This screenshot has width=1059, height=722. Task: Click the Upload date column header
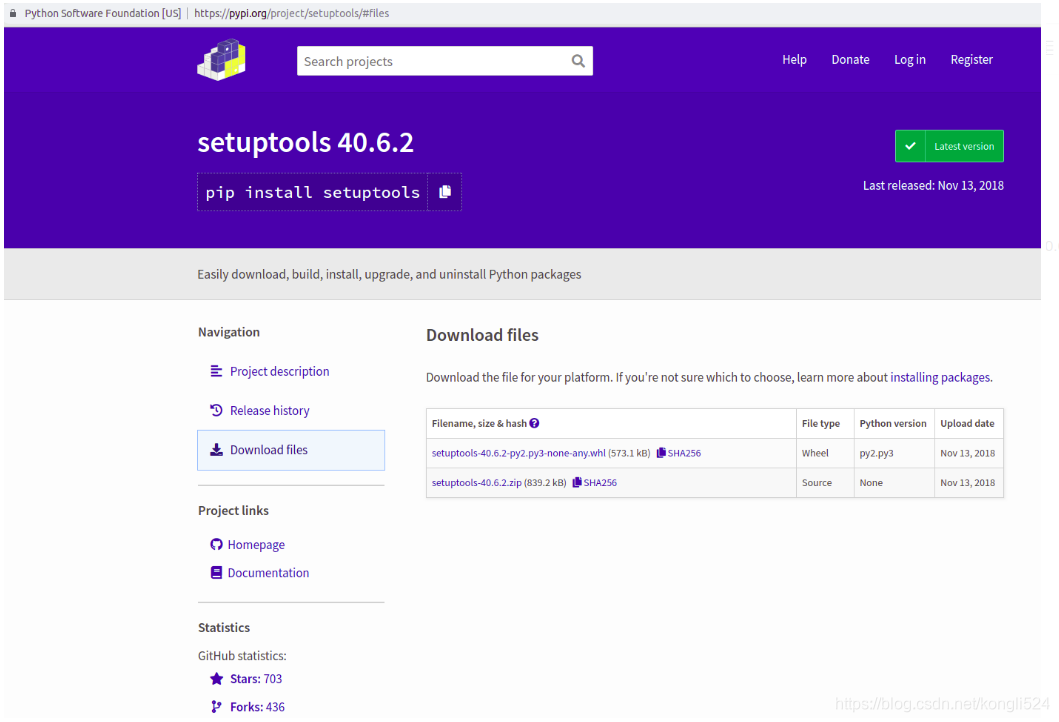click(x=967, y=423)
